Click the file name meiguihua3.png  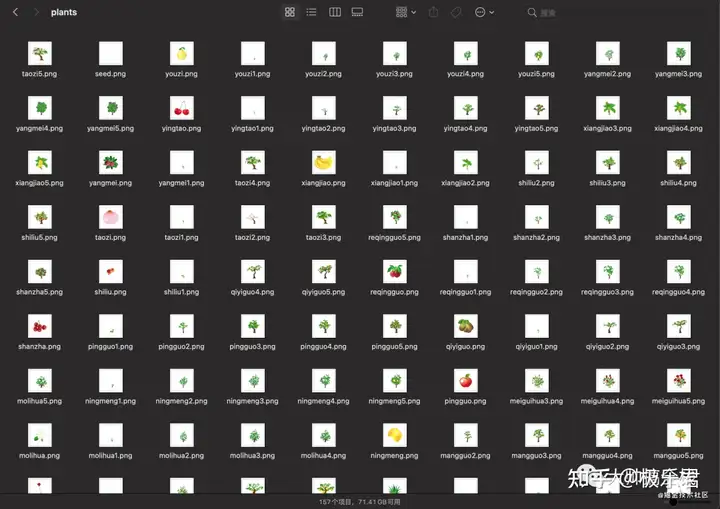536,402
